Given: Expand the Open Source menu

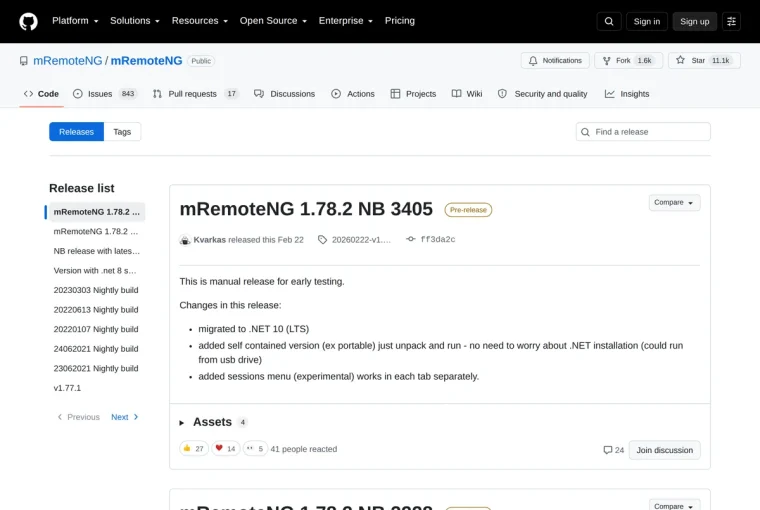Looking at the screenshot, I should point(273,21).
